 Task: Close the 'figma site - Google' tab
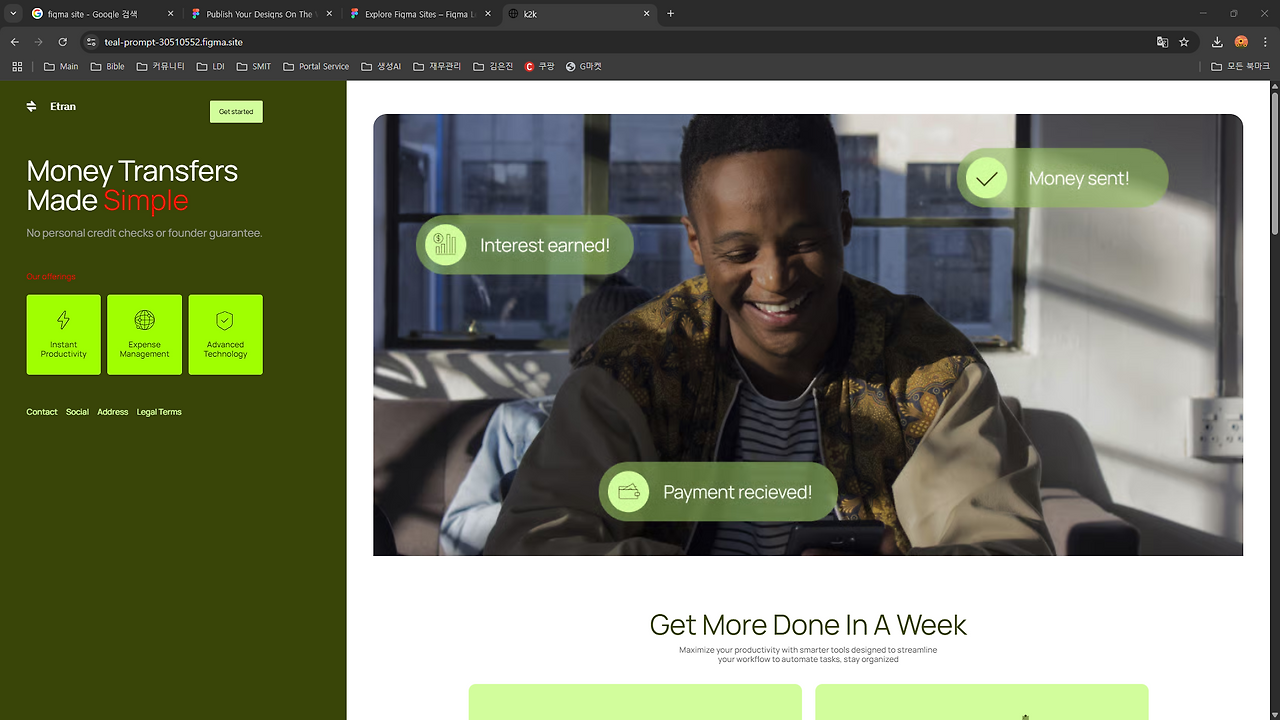(x=170, y=14)
